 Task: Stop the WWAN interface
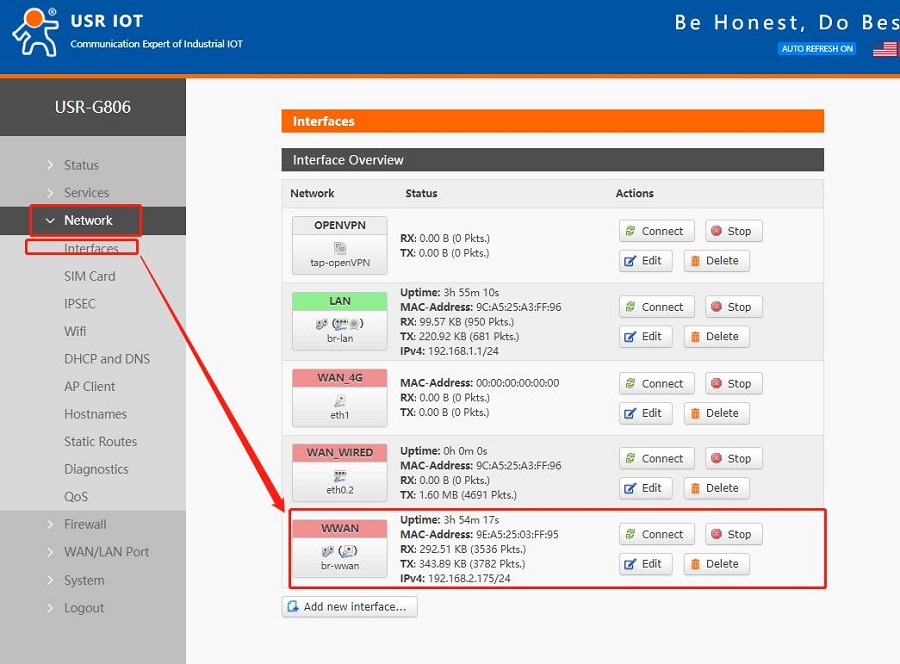pyautogui.click(x=734, y=534)
